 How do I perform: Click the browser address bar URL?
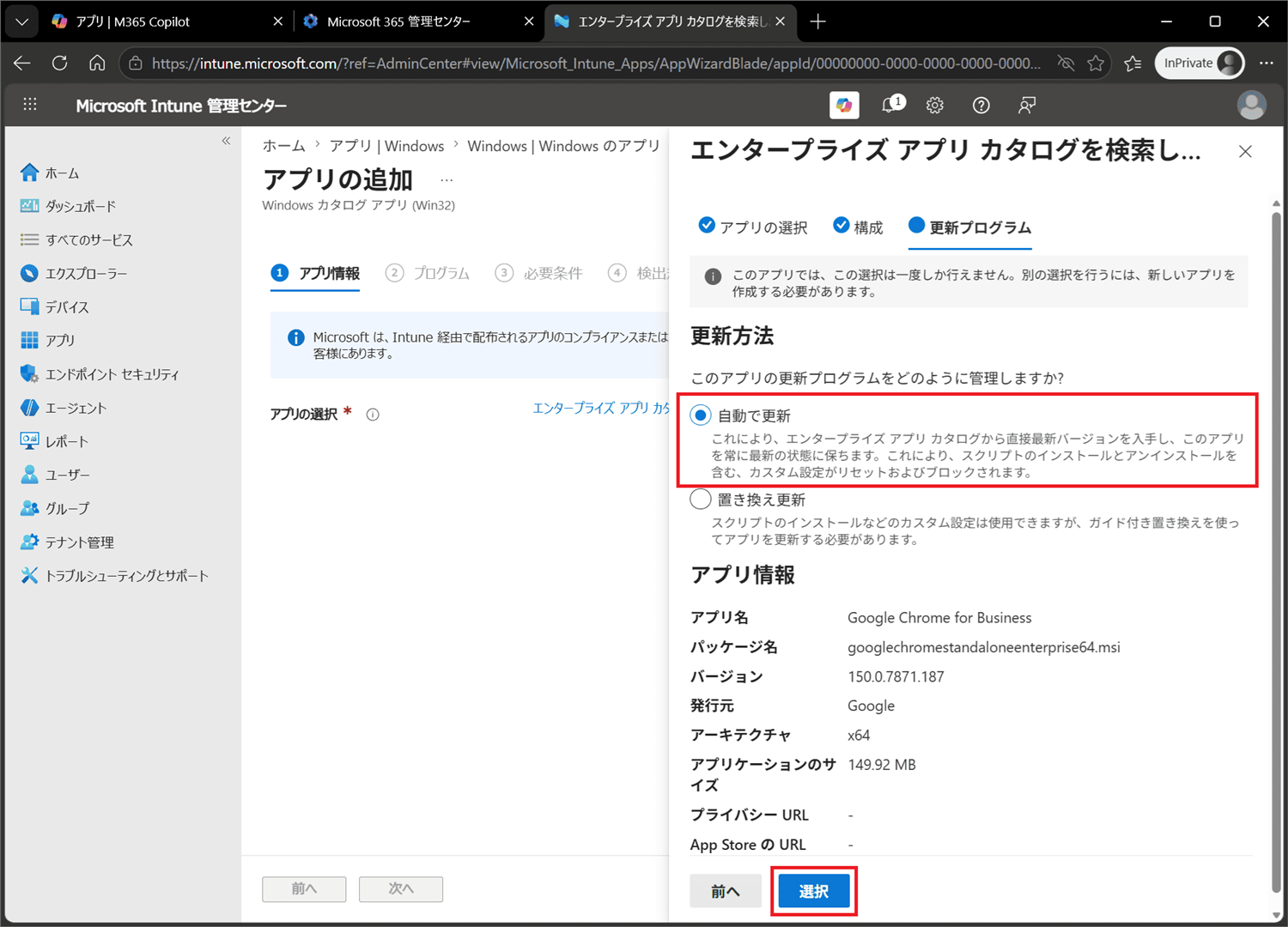point(596,63)
